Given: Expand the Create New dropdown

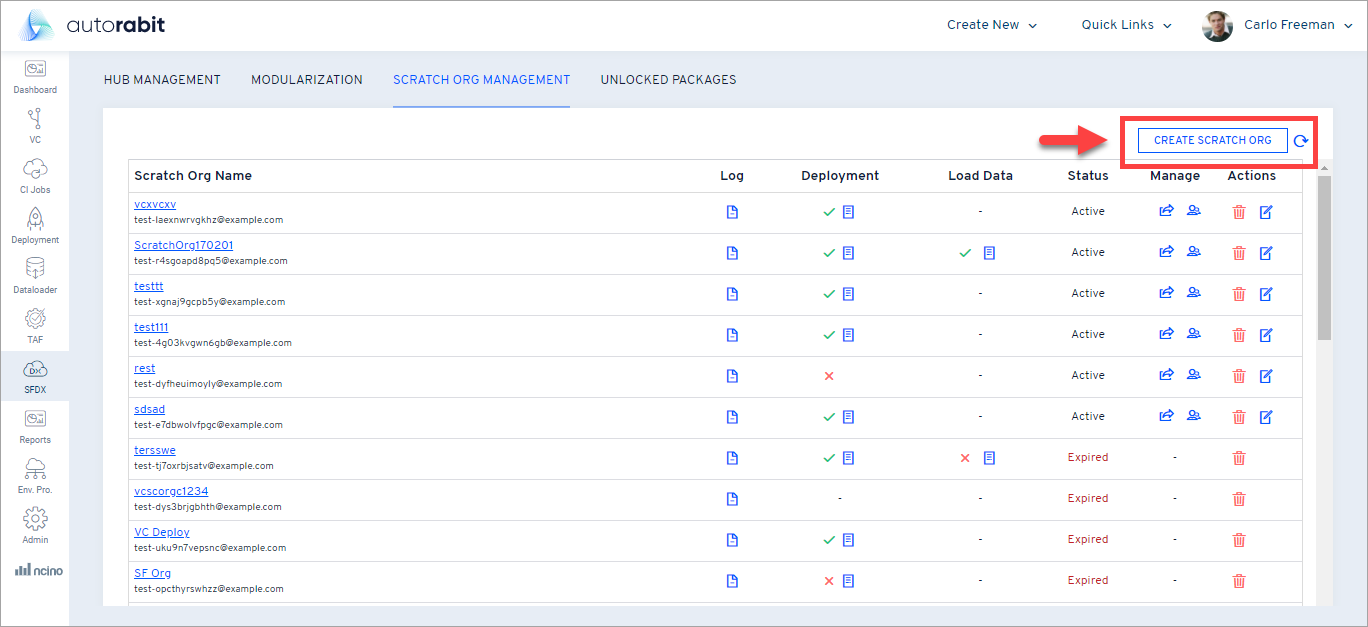Looking at the screenshot, I should coord(991,25).
